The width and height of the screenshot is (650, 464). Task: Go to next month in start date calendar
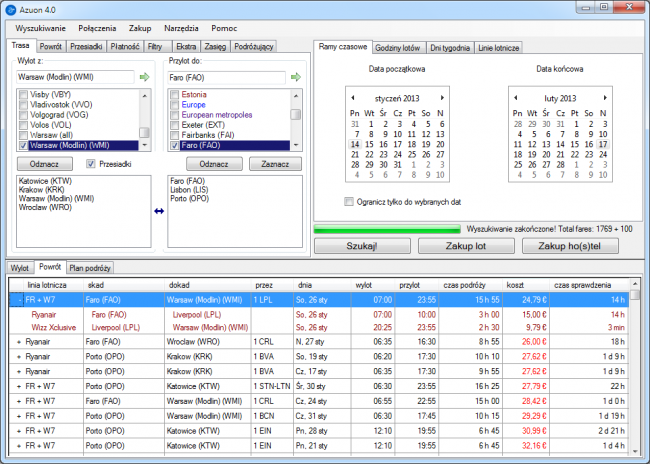pos(442,98)
